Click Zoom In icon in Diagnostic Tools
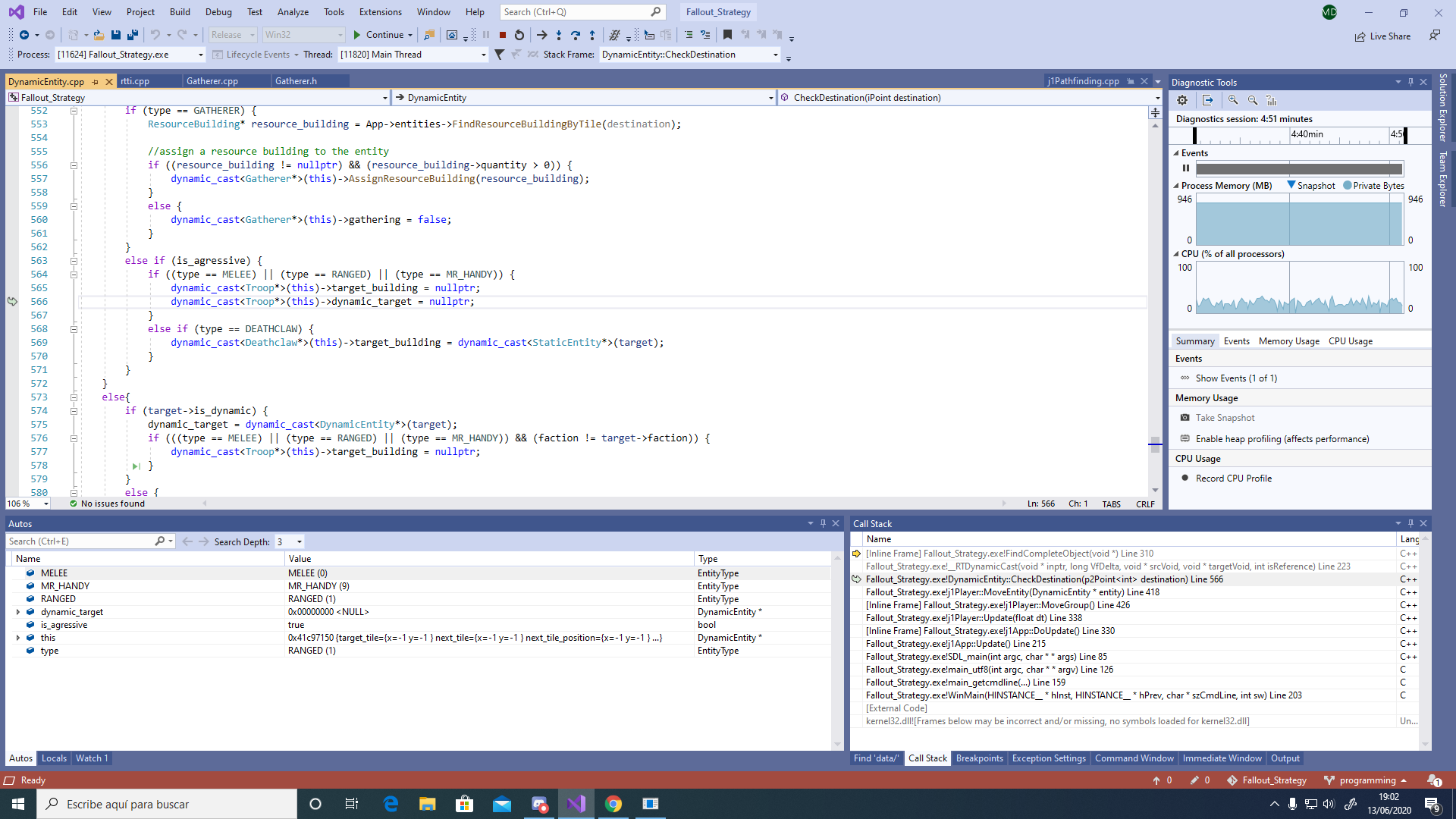The height and width of the screenshot is (819, 1456). [1233, 99]
